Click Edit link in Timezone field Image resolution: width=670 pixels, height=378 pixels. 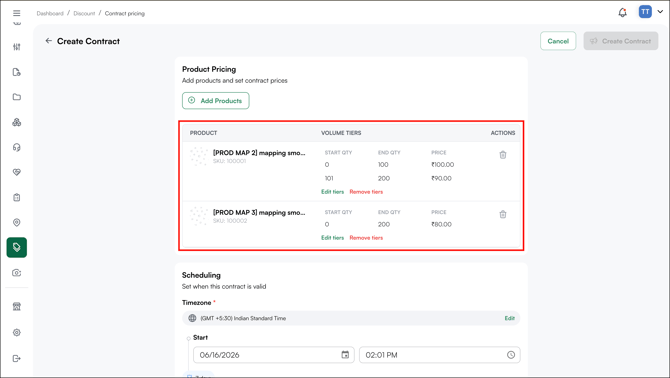point(509,318)
